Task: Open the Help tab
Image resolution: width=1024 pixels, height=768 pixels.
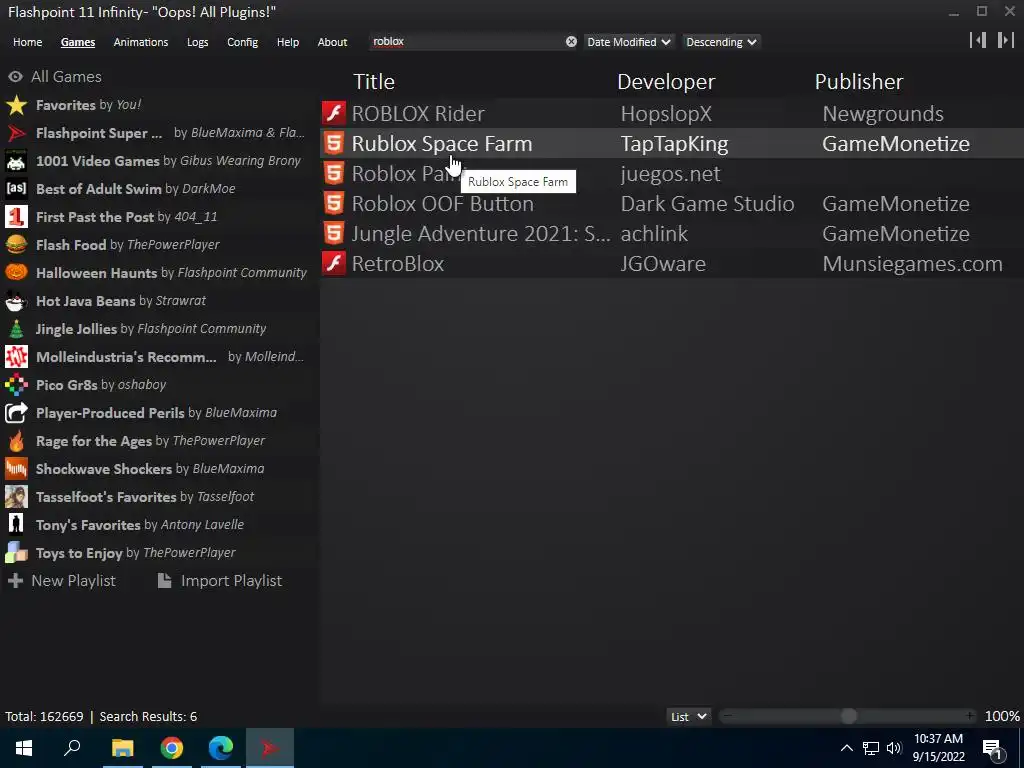Action: pos(287,42)
